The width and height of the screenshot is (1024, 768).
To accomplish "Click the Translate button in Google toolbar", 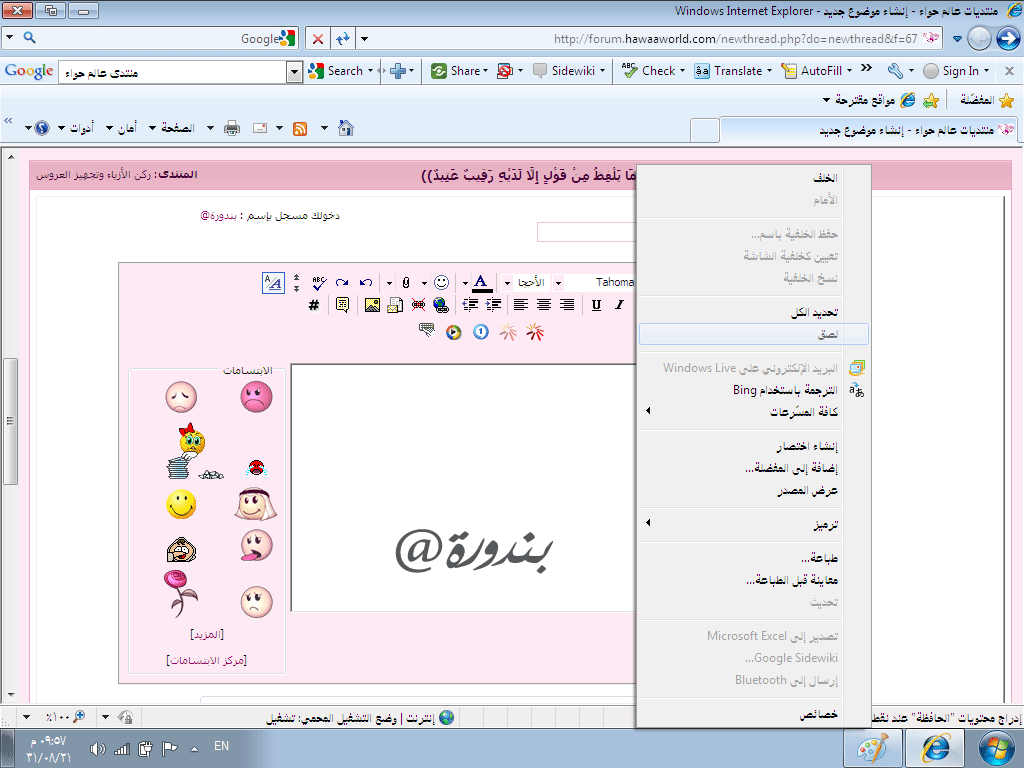I will pyautogui.click(x=733, y=71).
